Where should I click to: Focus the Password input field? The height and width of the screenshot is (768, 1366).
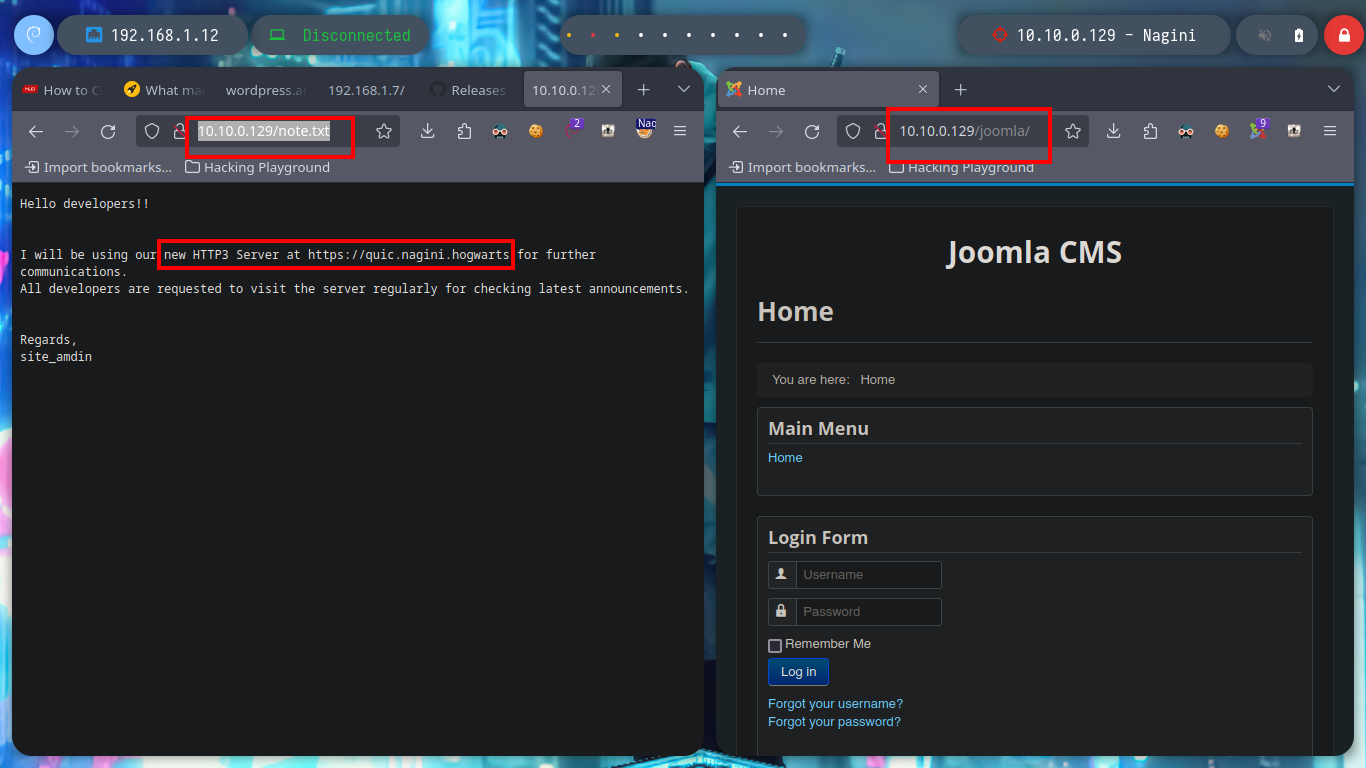coord(868,612)
